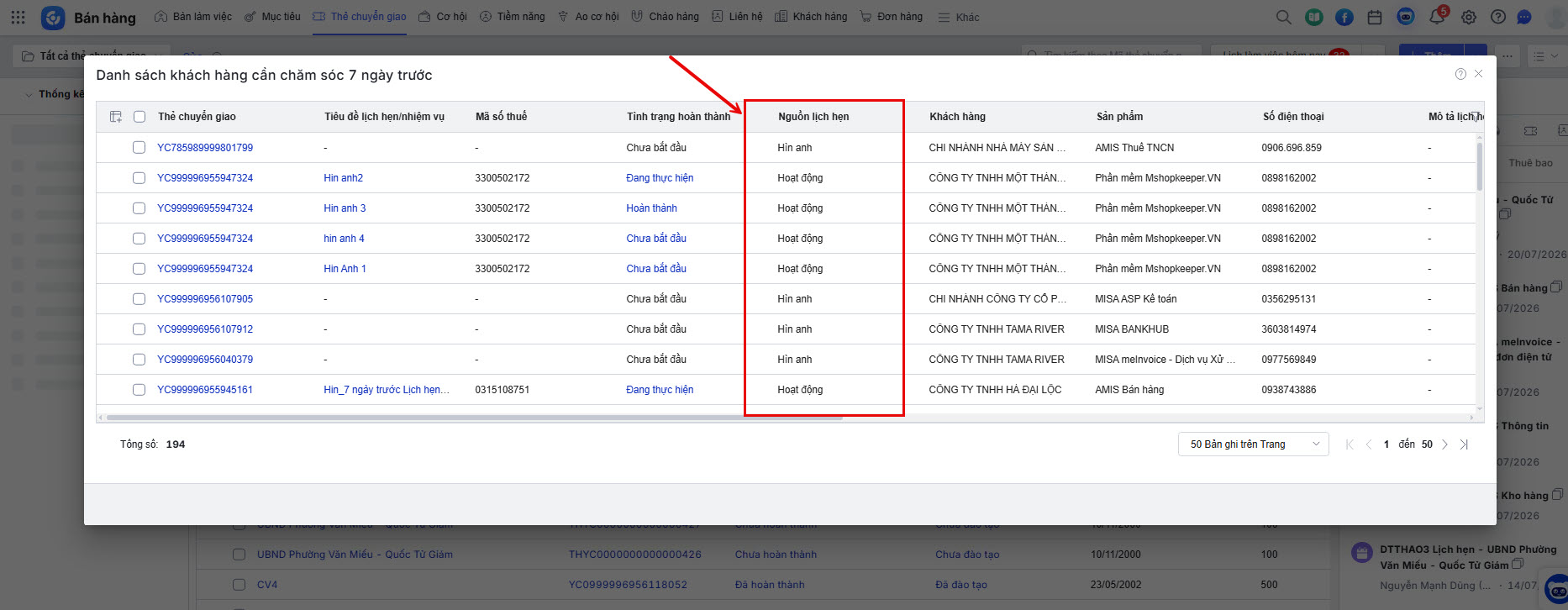This screenshot has width=1568, height=610.
Task: Switch to the Đơn hàng tab
Action: pyautogui.click(x=892, y=17)
